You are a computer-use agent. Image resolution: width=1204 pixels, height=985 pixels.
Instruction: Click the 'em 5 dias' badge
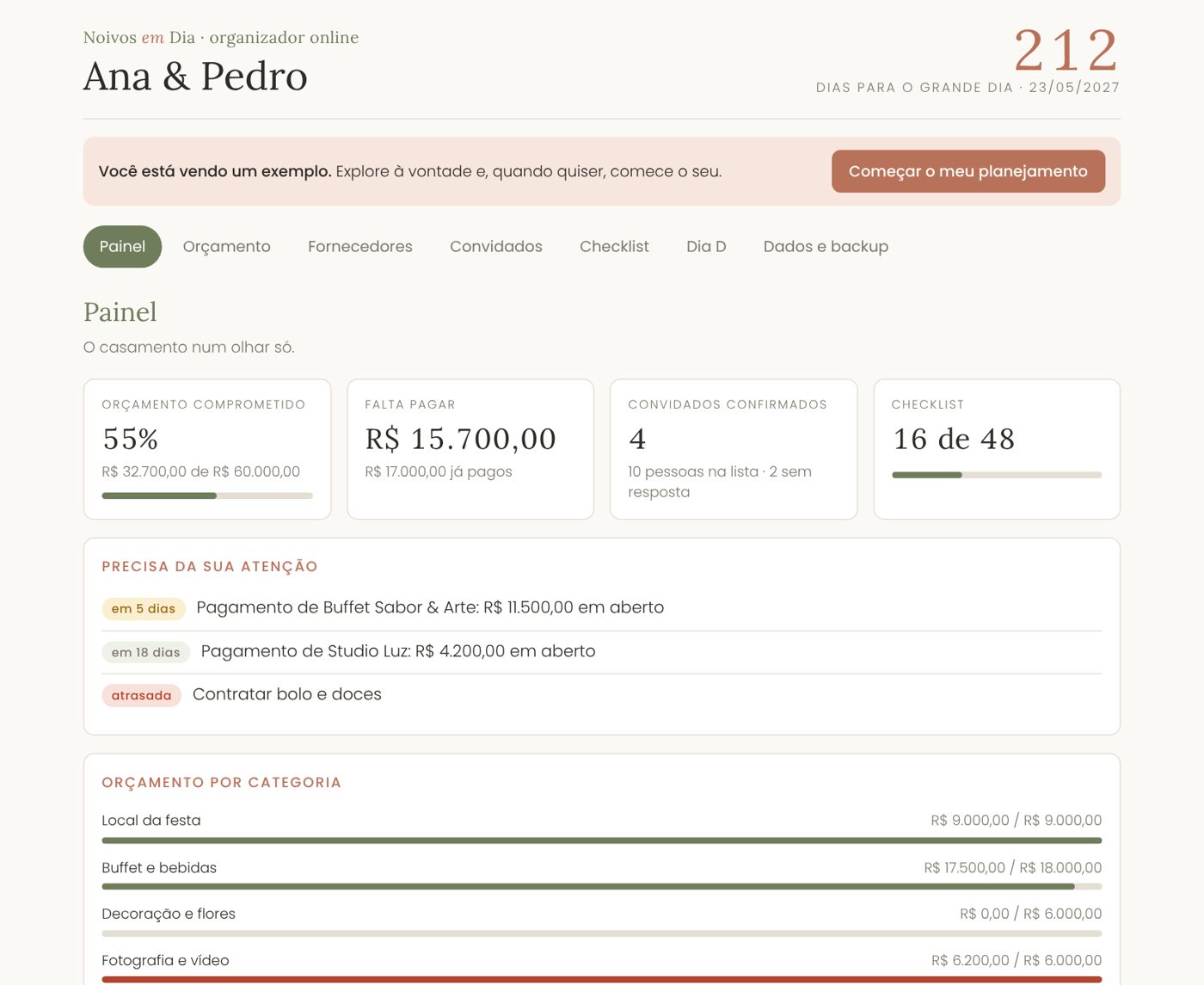[144, 609]
